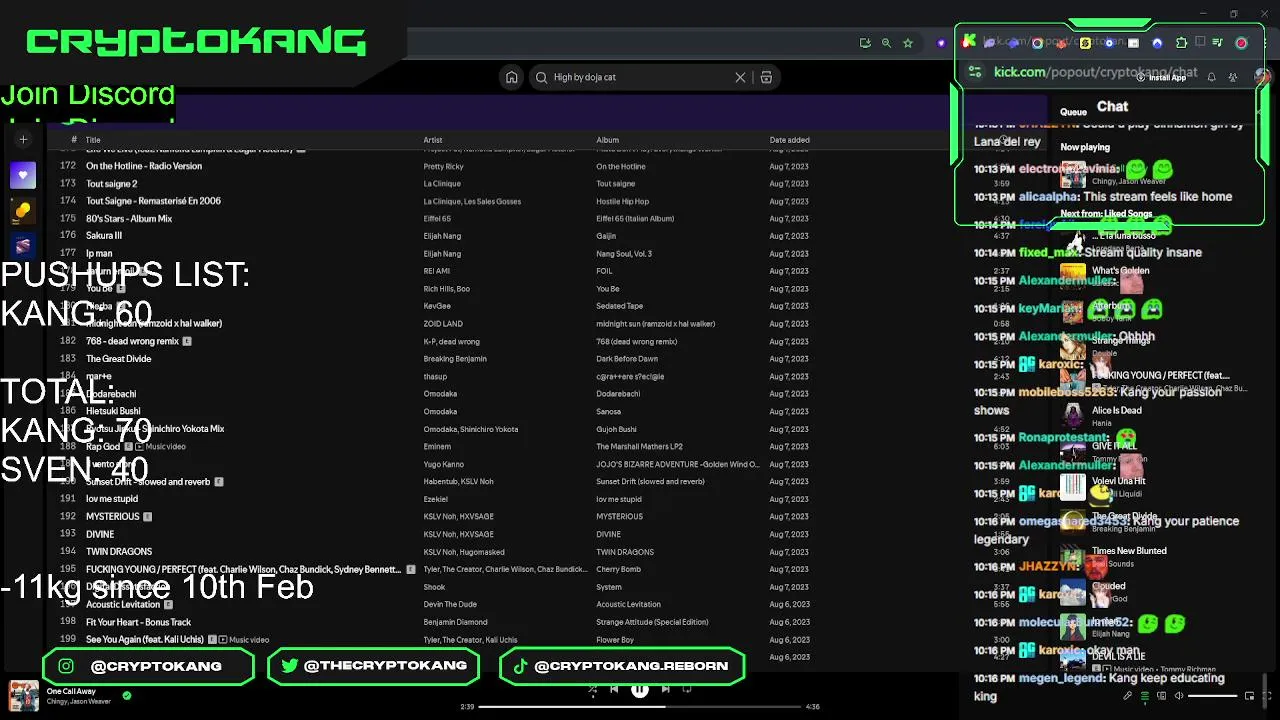1280x720 pixels.
Task: Open the third playlist cover in the sidebar
Action: pos(23,245)
